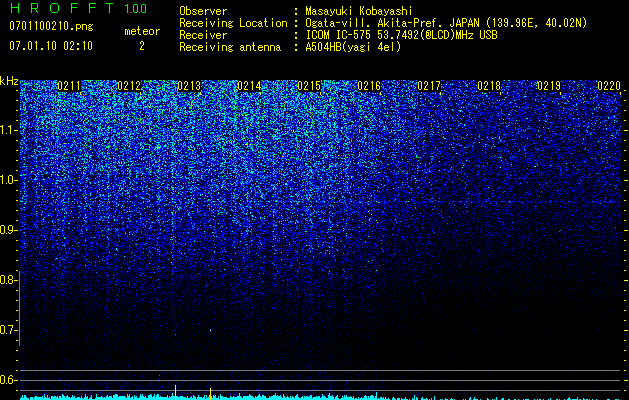Screen dimensions: 629x400
Task: Click the 0.8 kHz axis tick label
Action: click(9, 280)
